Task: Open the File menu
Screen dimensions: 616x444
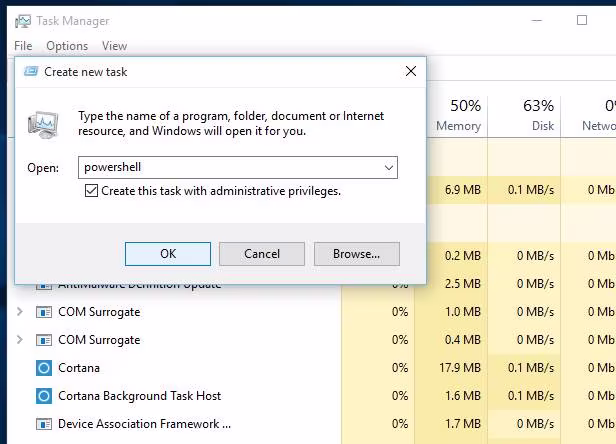Action: pos(23,46)
